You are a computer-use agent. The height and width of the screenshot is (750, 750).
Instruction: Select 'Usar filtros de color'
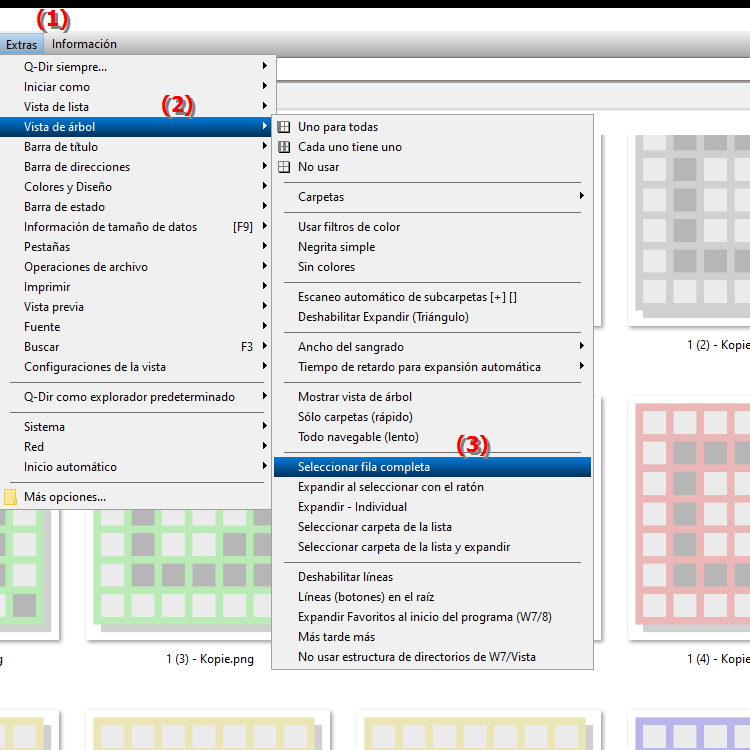pos(432,227)
